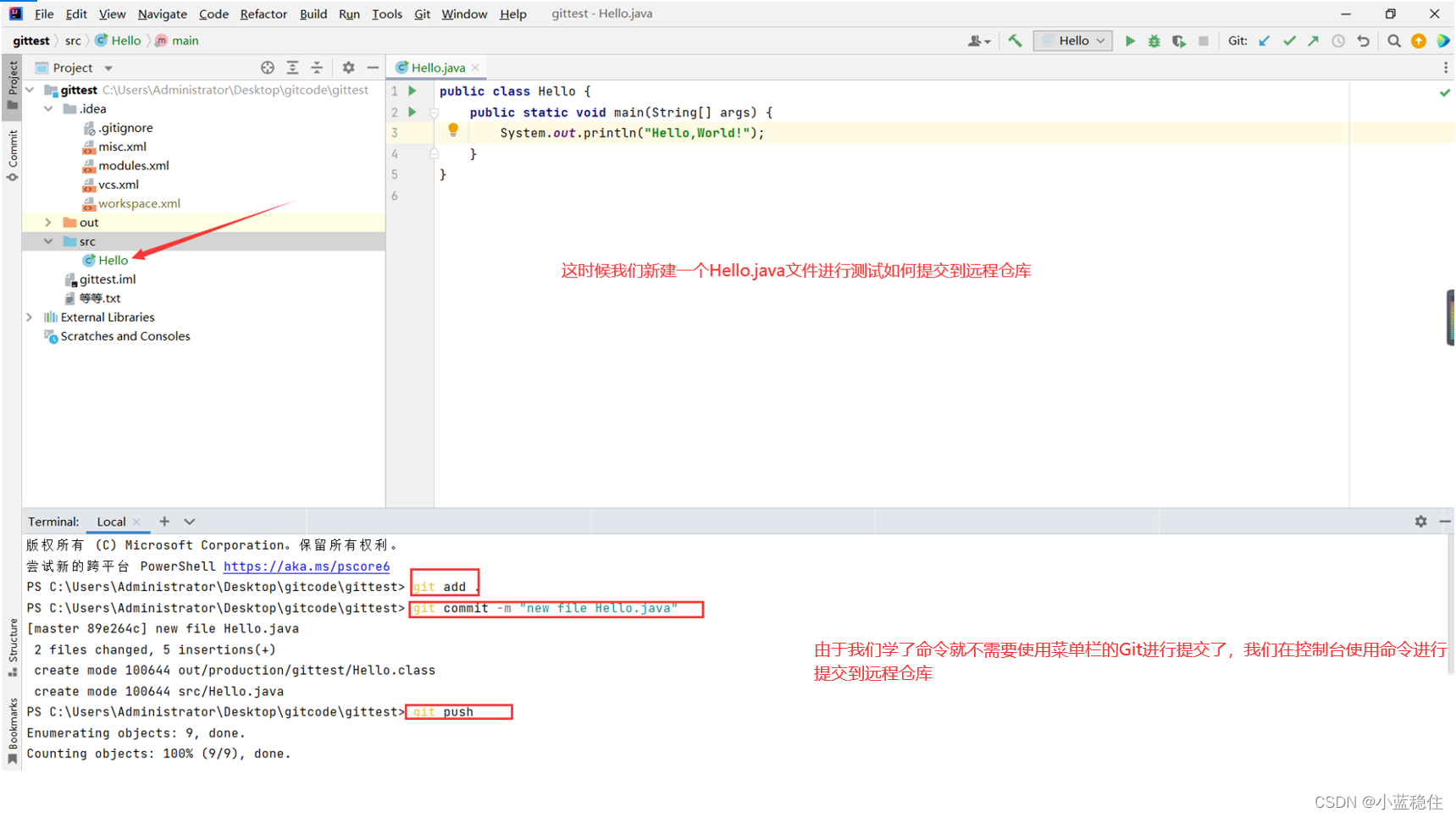Click run gutter arrow on line 1
The image size is (1456, 818).
click(412, 91)
